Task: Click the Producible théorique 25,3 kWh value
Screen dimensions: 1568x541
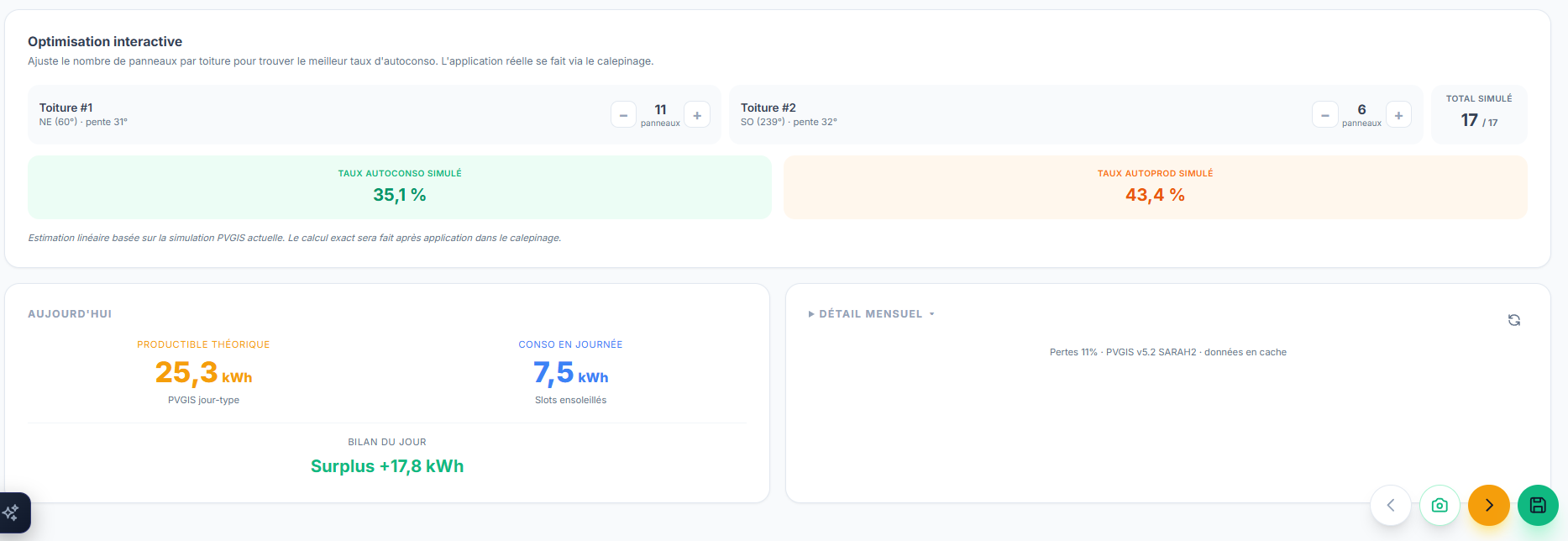Action: click(x=203, y=372)
